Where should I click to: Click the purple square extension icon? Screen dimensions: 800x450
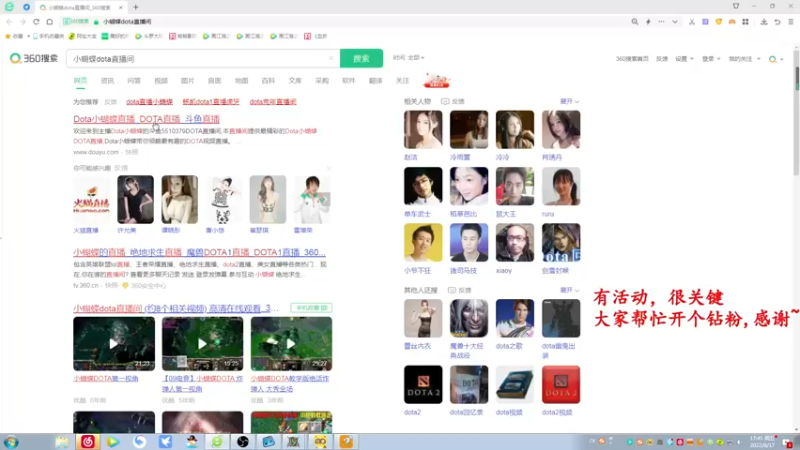pos(705,22)
